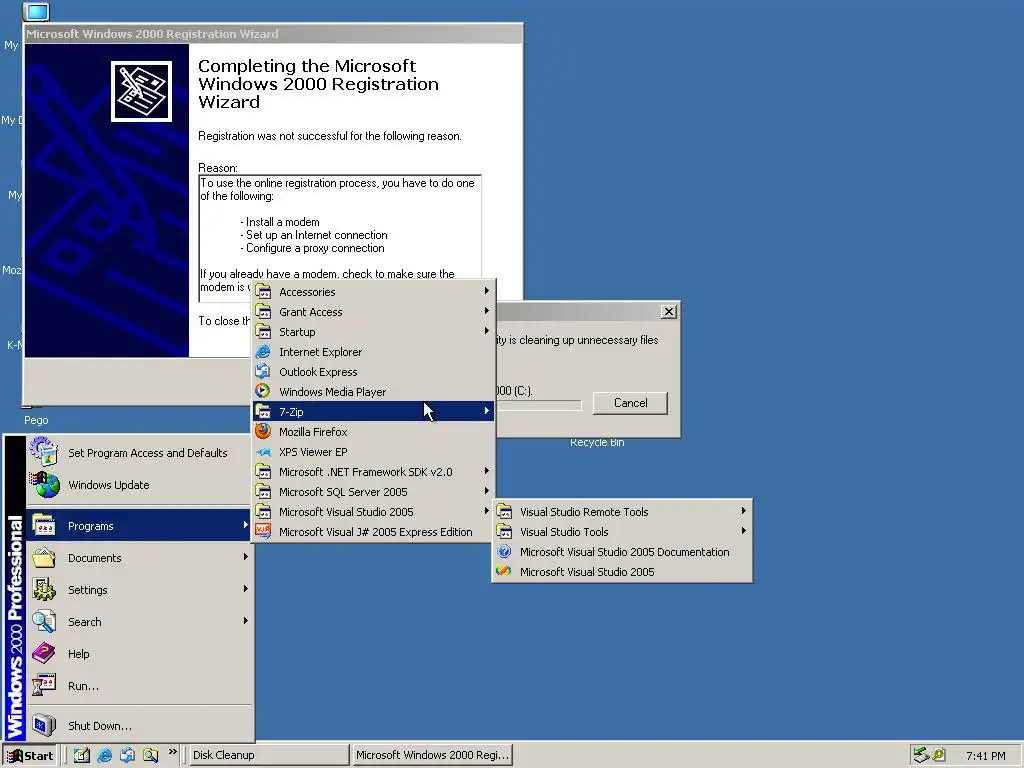
Task: Click the .NET Framework SDK folder icon
Action: tap(263, 472)
